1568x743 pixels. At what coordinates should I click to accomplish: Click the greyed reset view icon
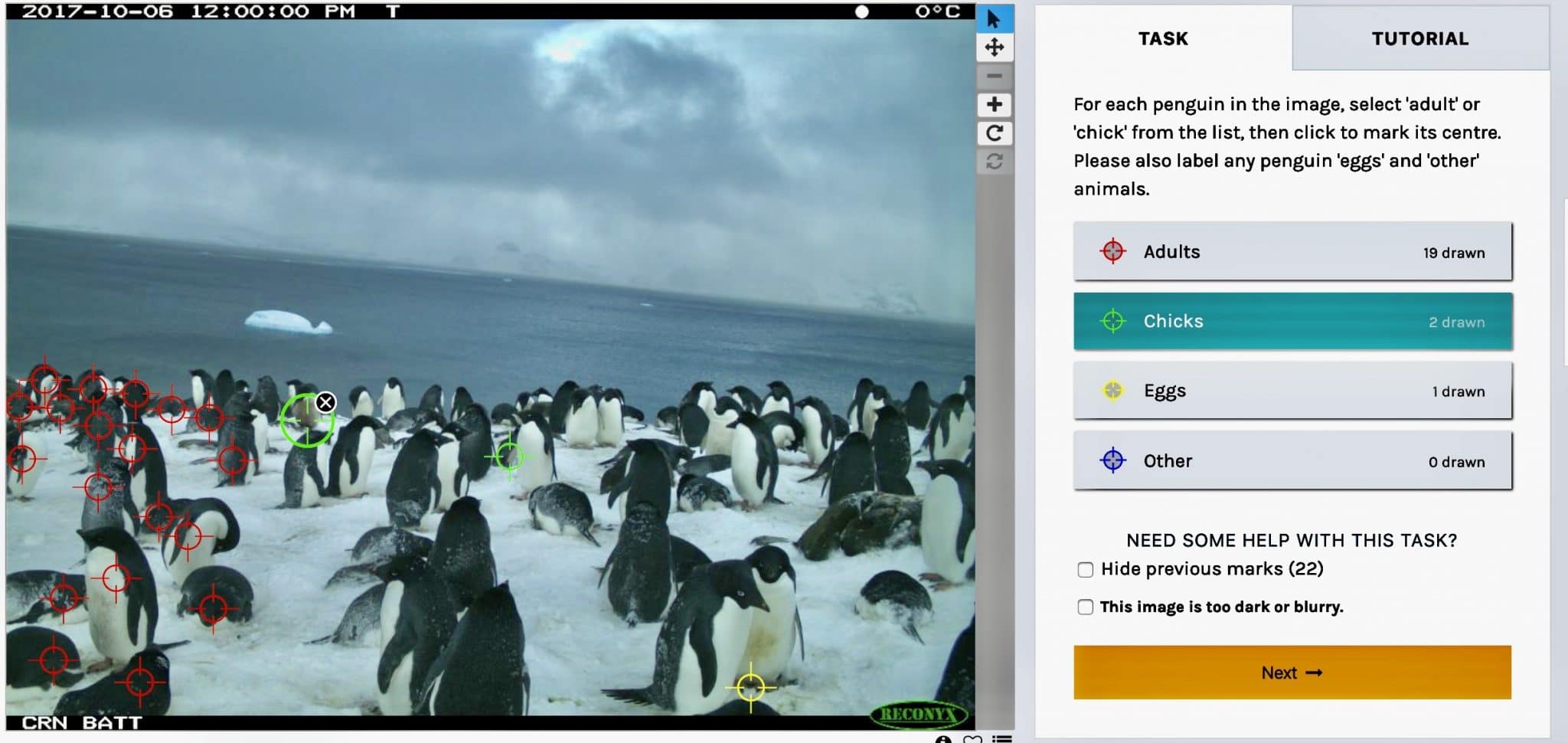pyautogui.click(x=995, y=162)
